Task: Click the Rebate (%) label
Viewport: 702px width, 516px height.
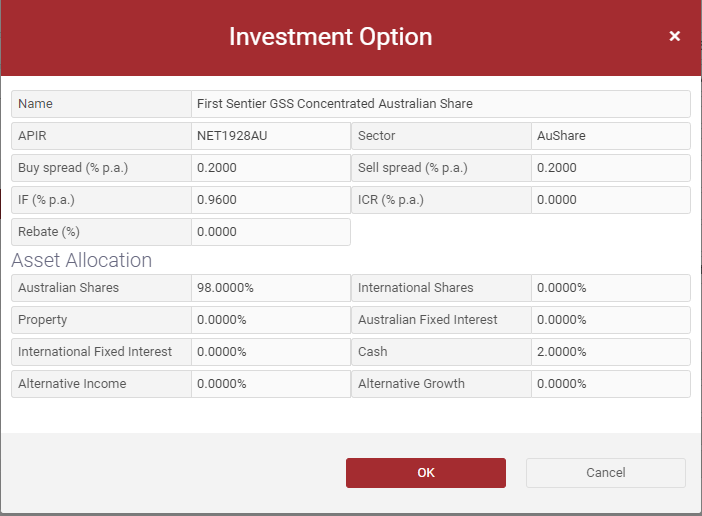Action: coord(49,232)
